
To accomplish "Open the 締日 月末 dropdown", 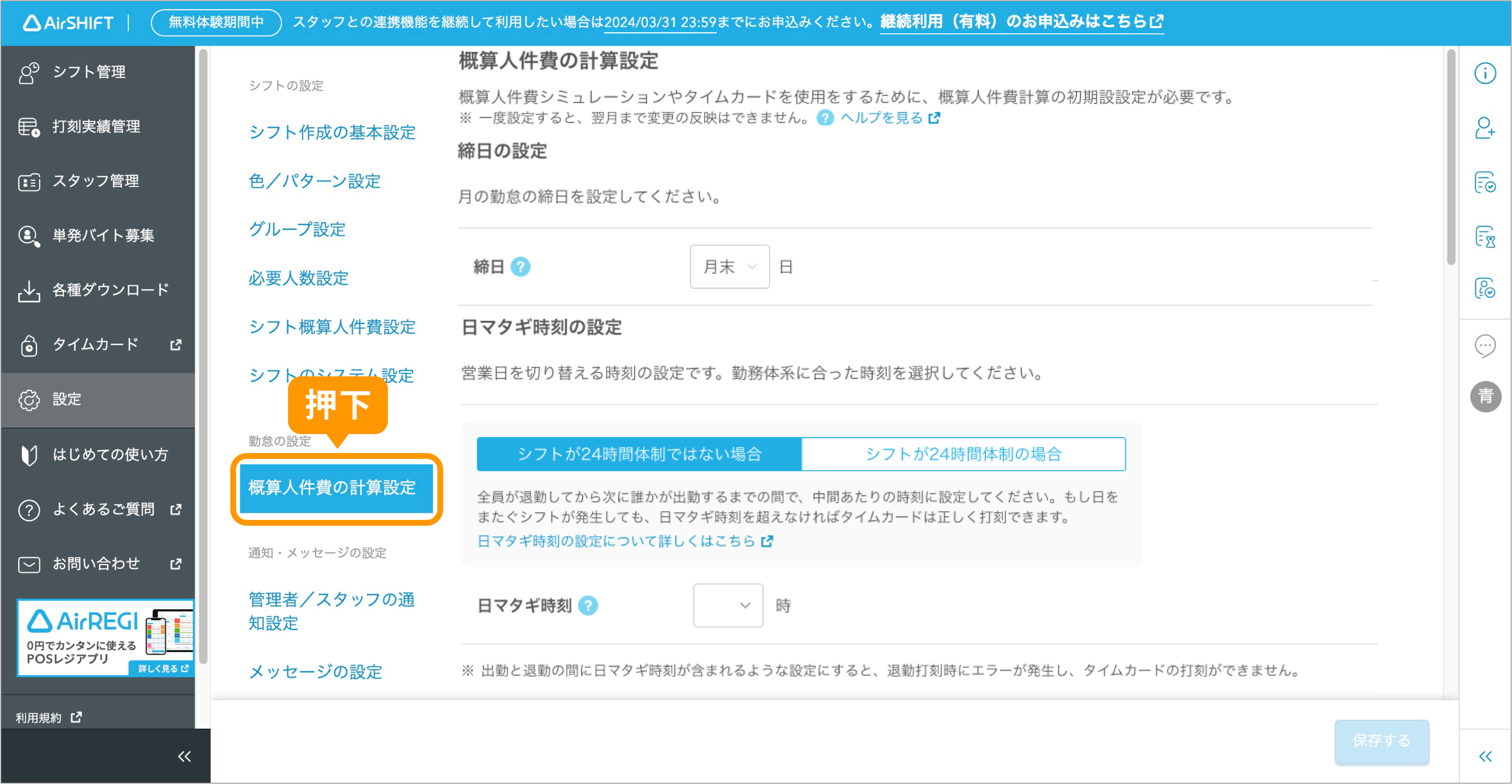I will coord(730,267).
